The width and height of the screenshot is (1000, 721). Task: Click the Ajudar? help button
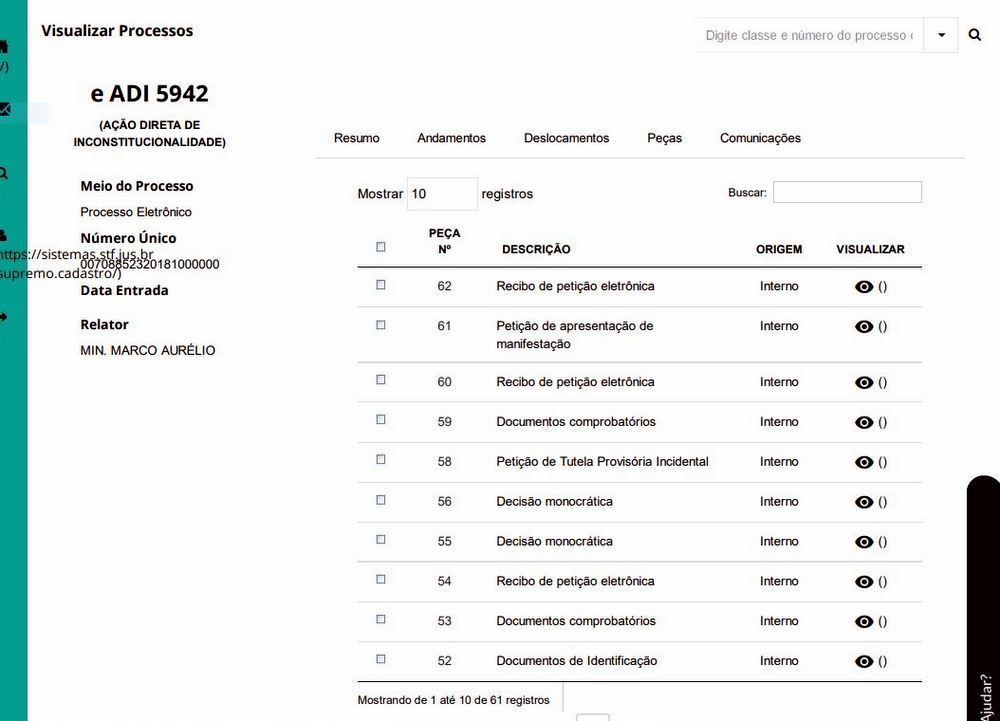click(985, 690)
